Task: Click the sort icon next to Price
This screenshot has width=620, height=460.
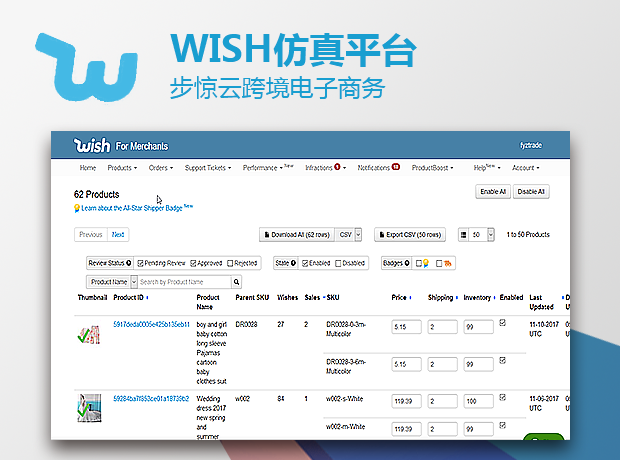Action: [410, 297]
